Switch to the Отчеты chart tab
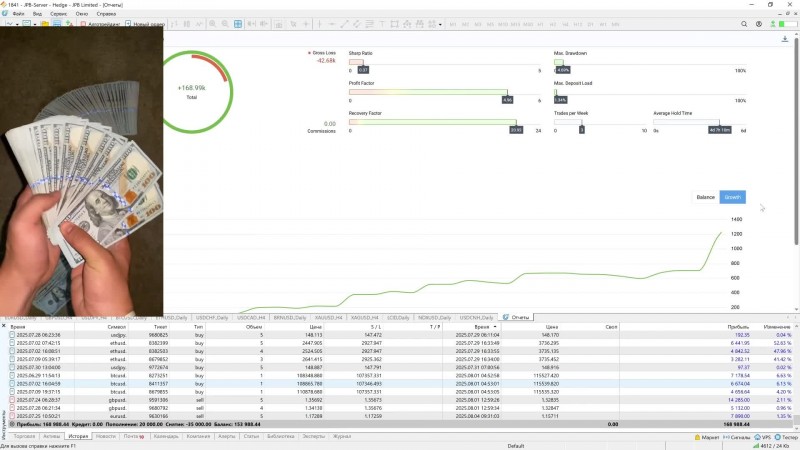The image size is (800, 450). click(516, 317)
